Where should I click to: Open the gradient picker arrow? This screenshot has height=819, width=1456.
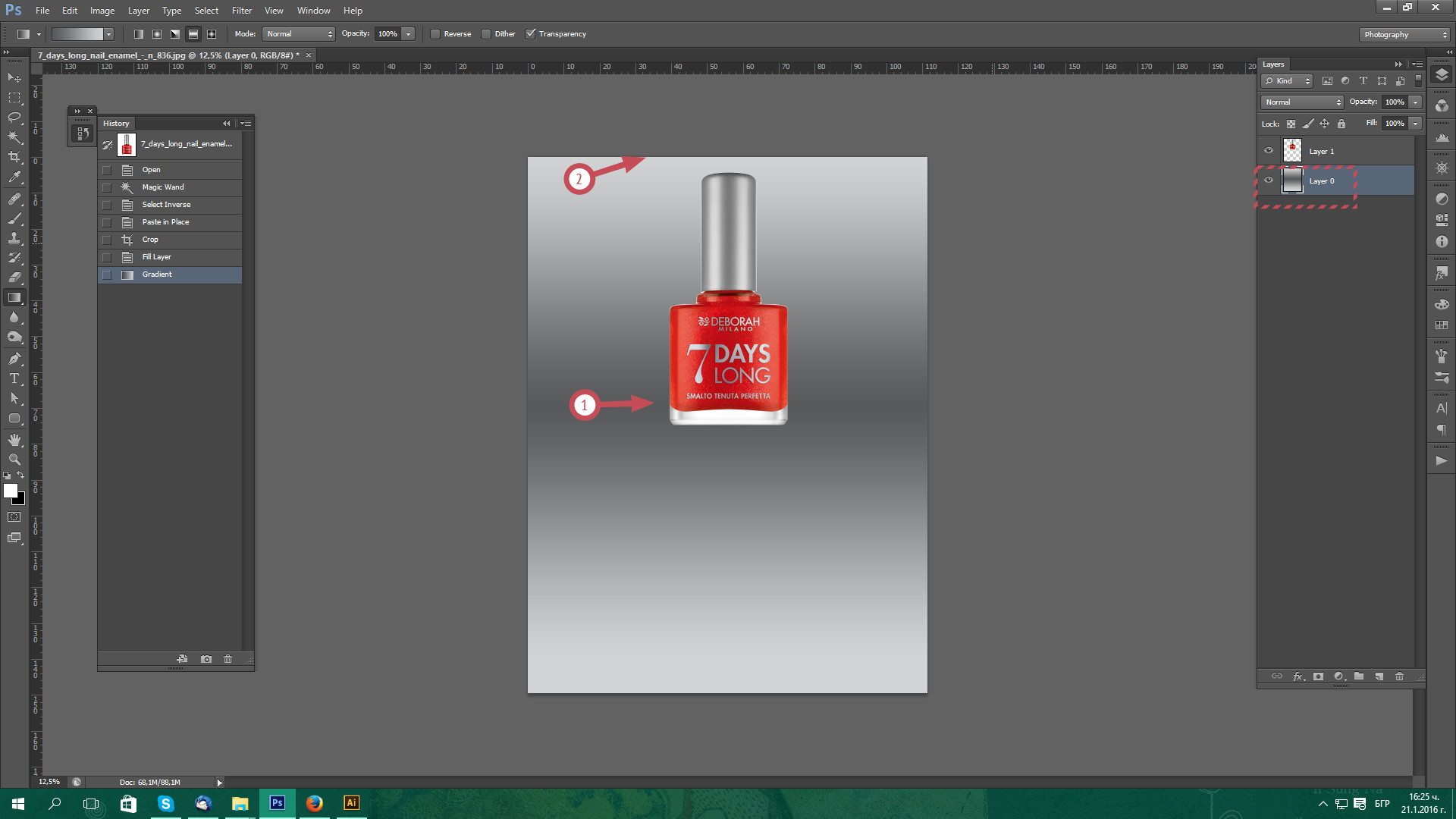(x=109, y=34)
